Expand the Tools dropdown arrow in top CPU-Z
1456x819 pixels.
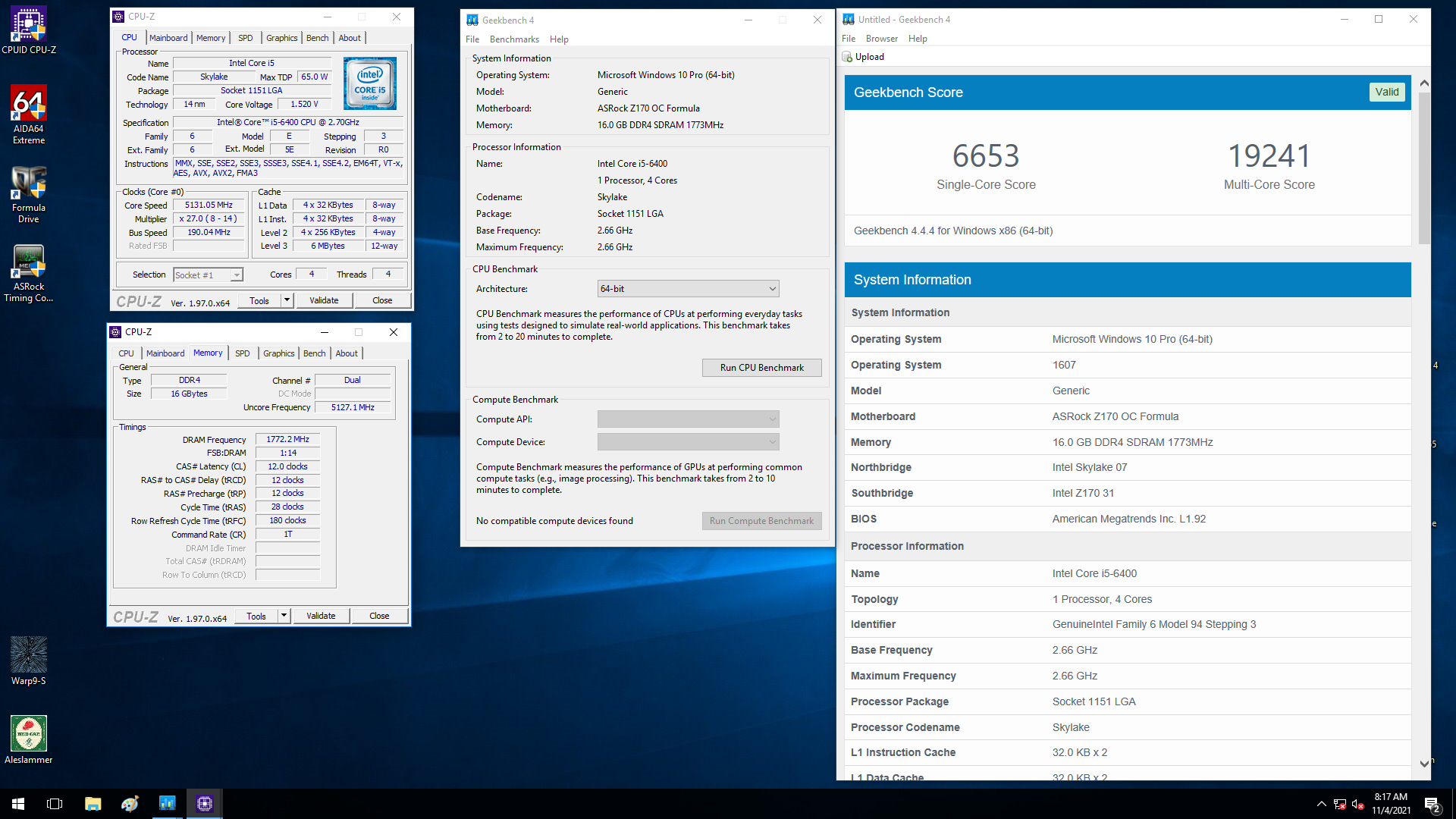click(287, 300)
